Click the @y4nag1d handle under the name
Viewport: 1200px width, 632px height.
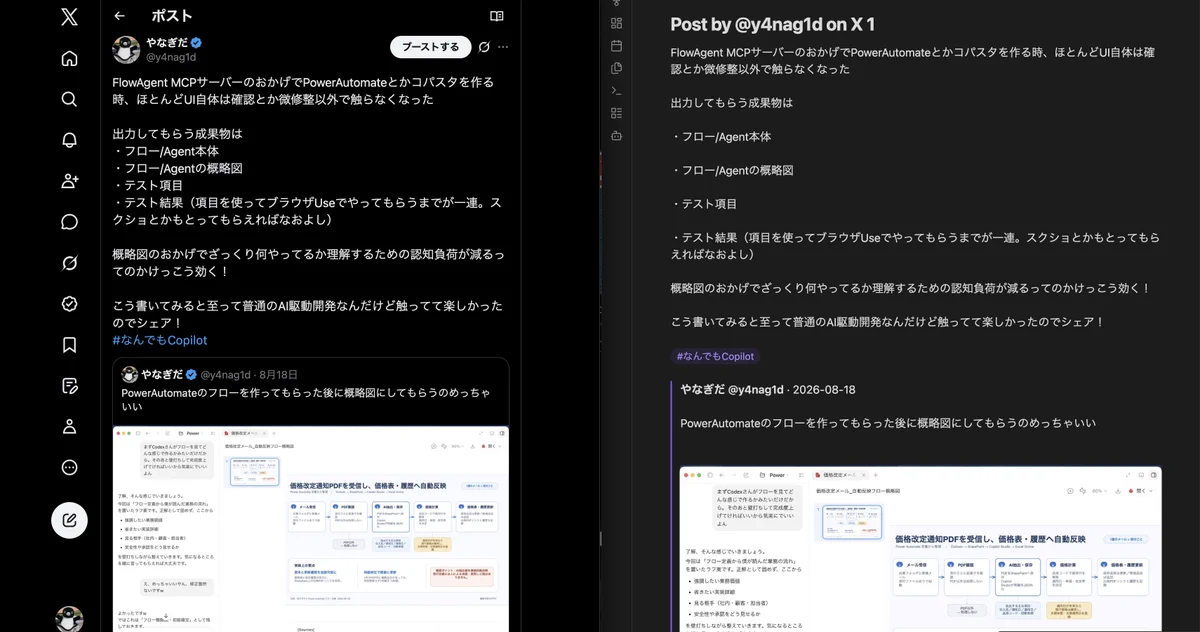[171, 58]
